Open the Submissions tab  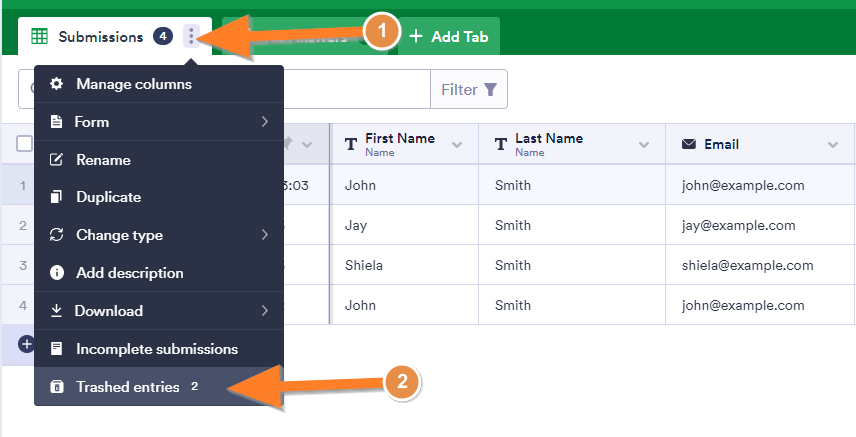point(100,37)
